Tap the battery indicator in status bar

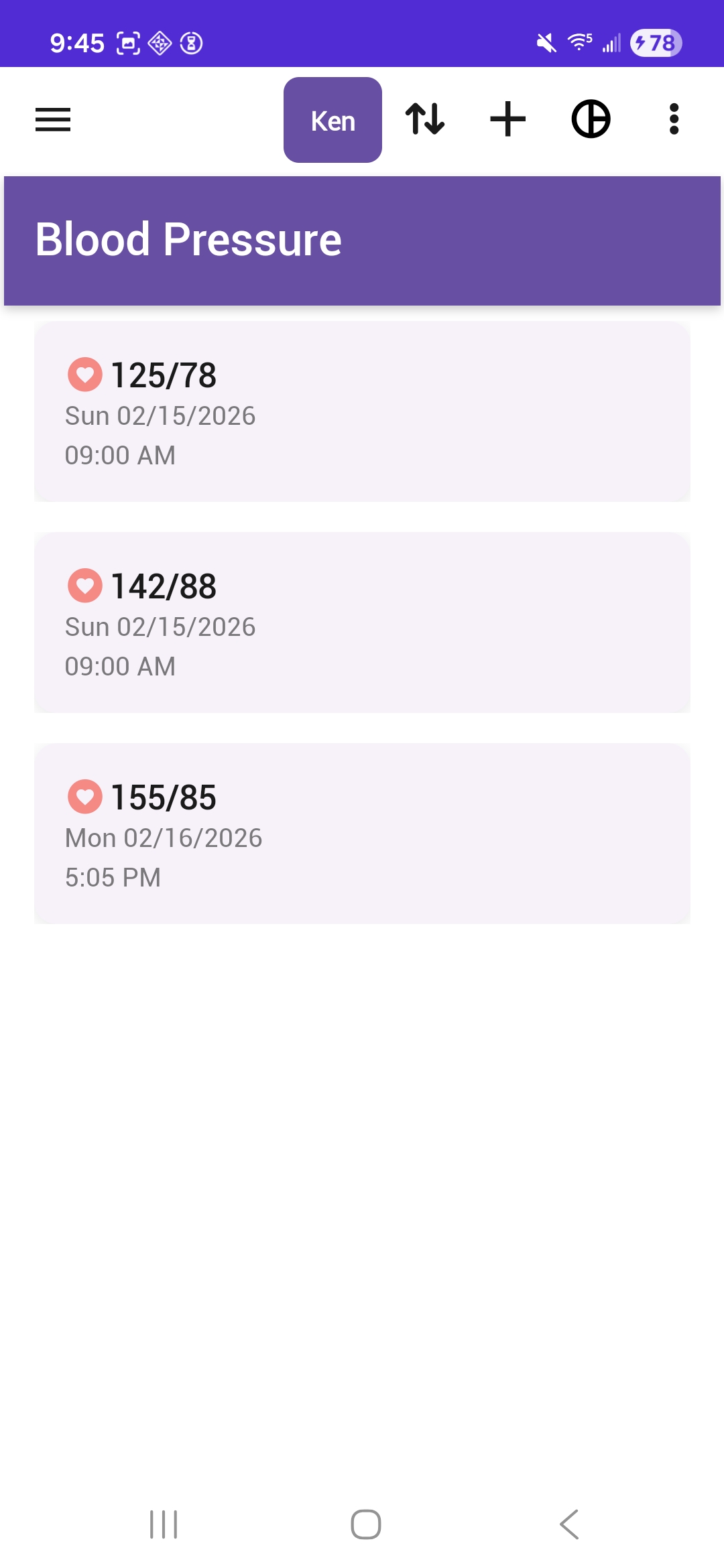[x=656, y=43]
